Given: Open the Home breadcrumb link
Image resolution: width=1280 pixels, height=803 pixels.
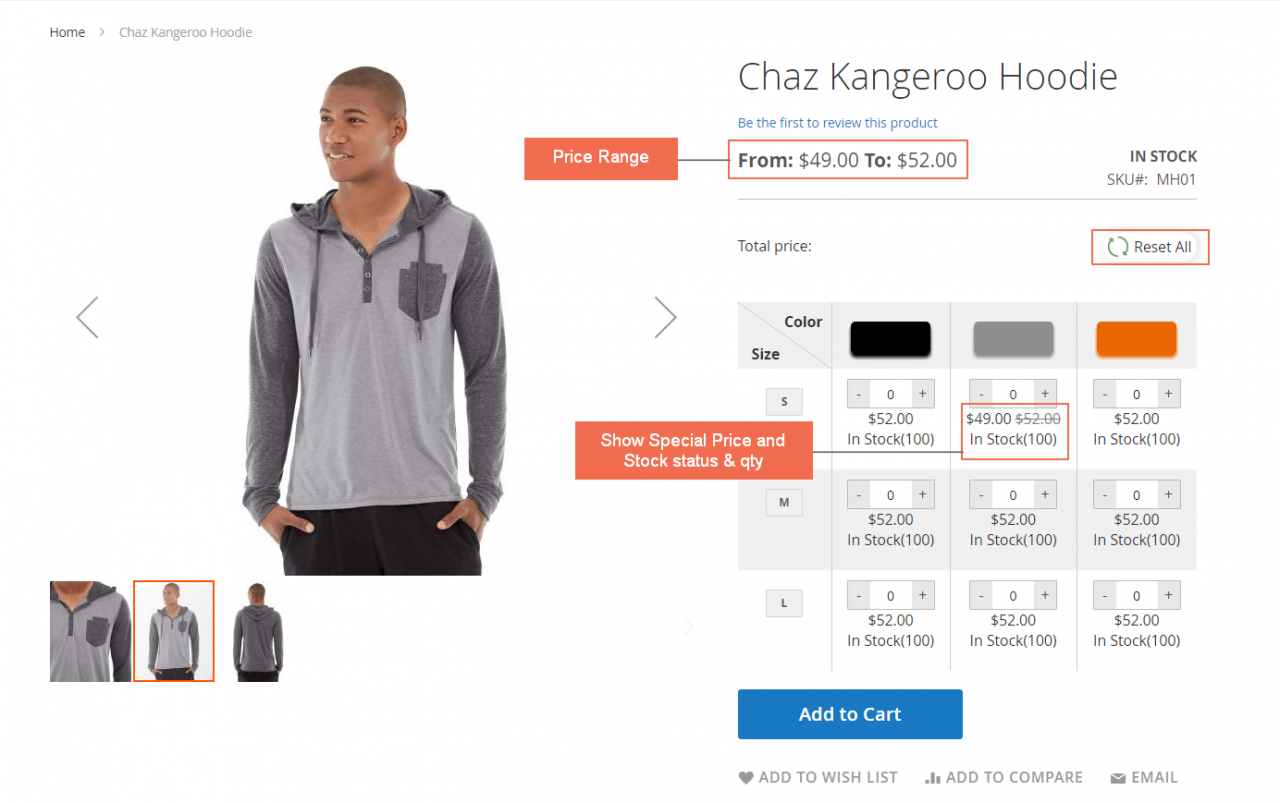Looking at the screenshot, I should [67, 32].
